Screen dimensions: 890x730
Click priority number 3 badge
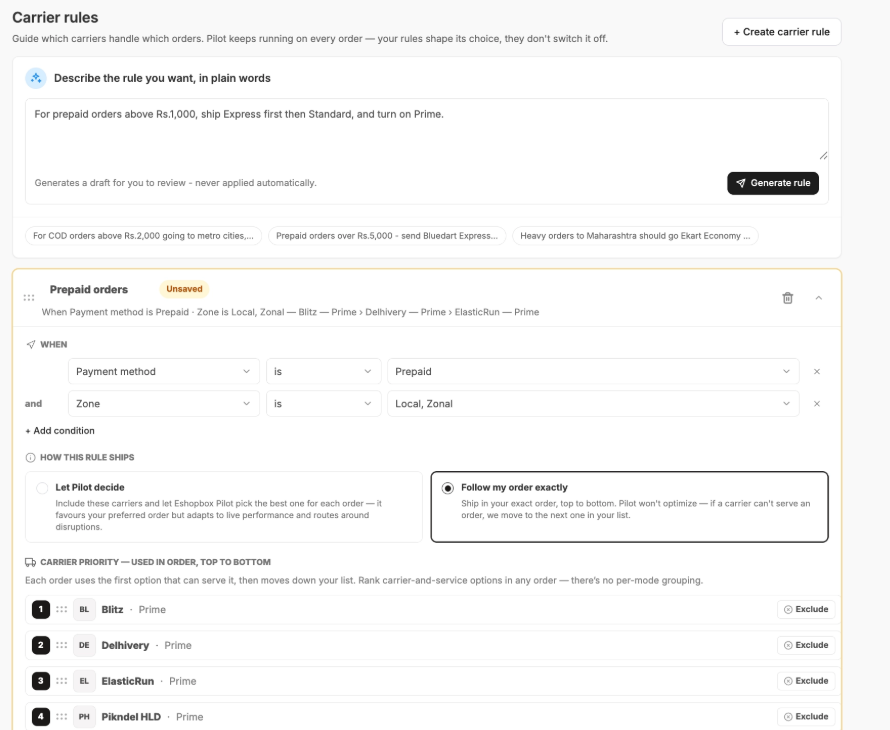(41, 681)
